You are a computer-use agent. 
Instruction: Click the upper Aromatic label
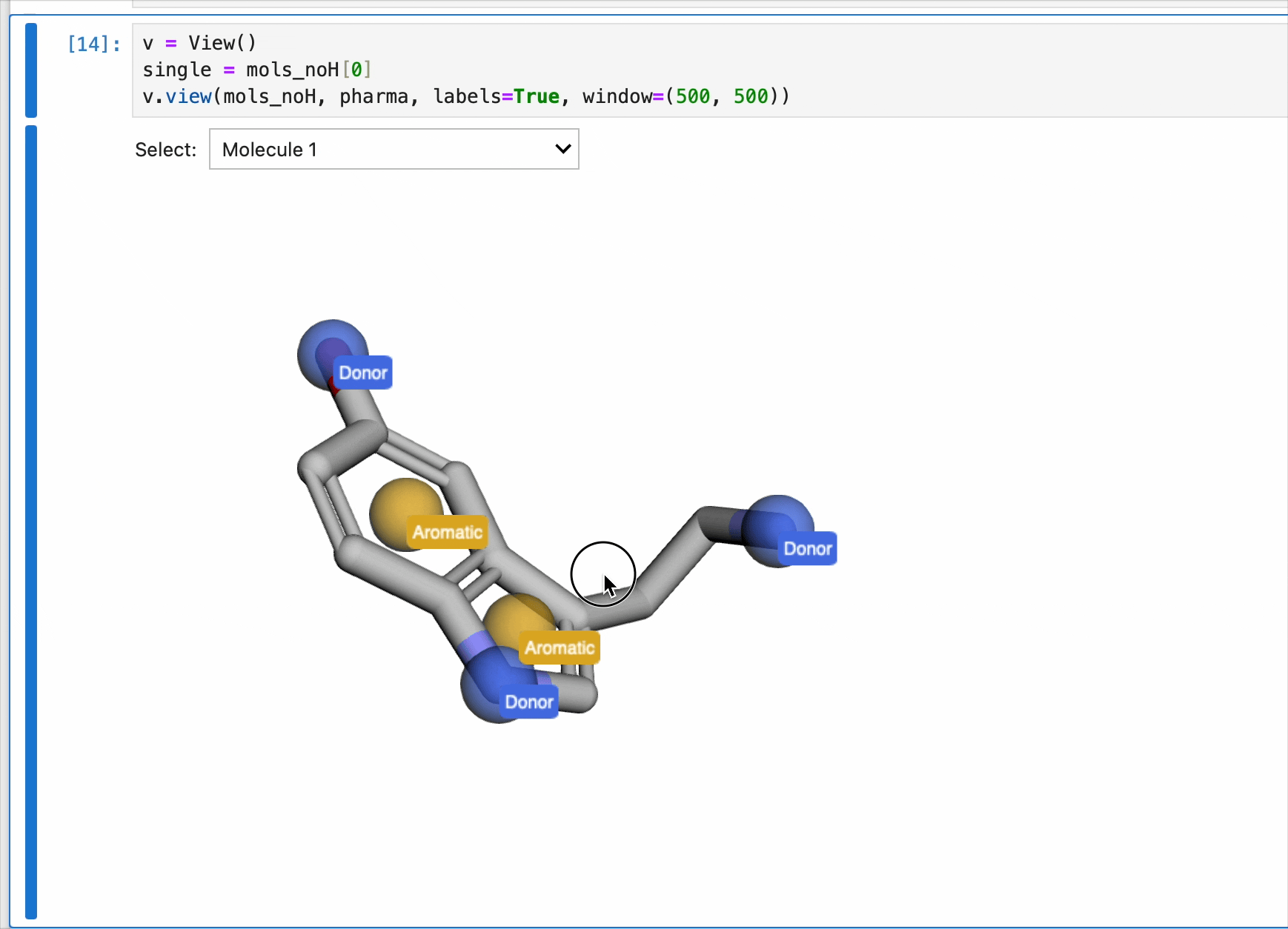[448, 532]
